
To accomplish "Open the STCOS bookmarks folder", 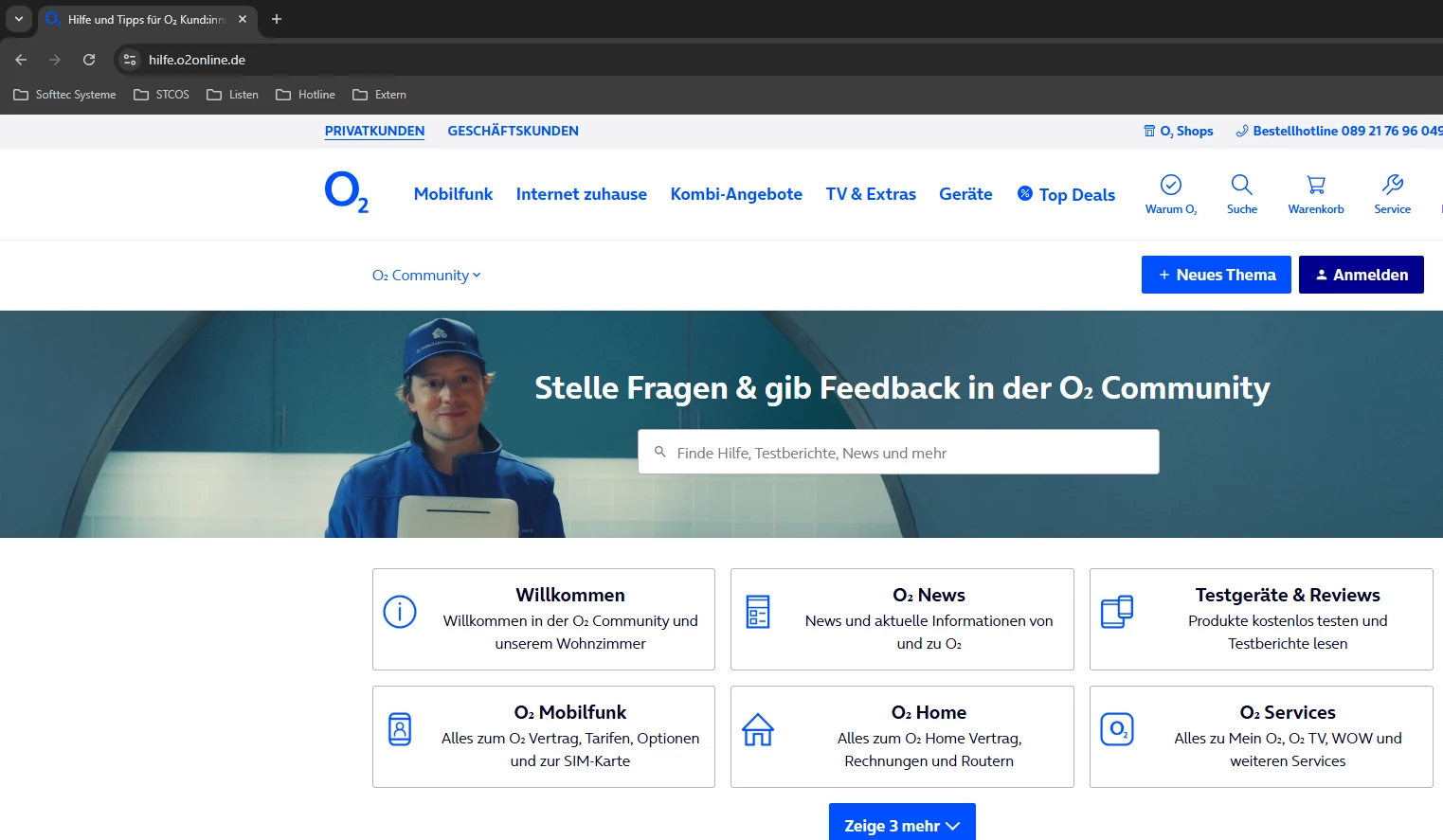I will click(161, 95).
